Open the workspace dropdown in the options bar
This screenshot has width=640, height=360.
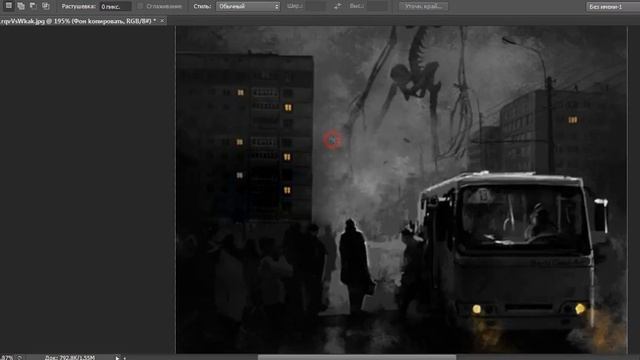coord(613,7)
